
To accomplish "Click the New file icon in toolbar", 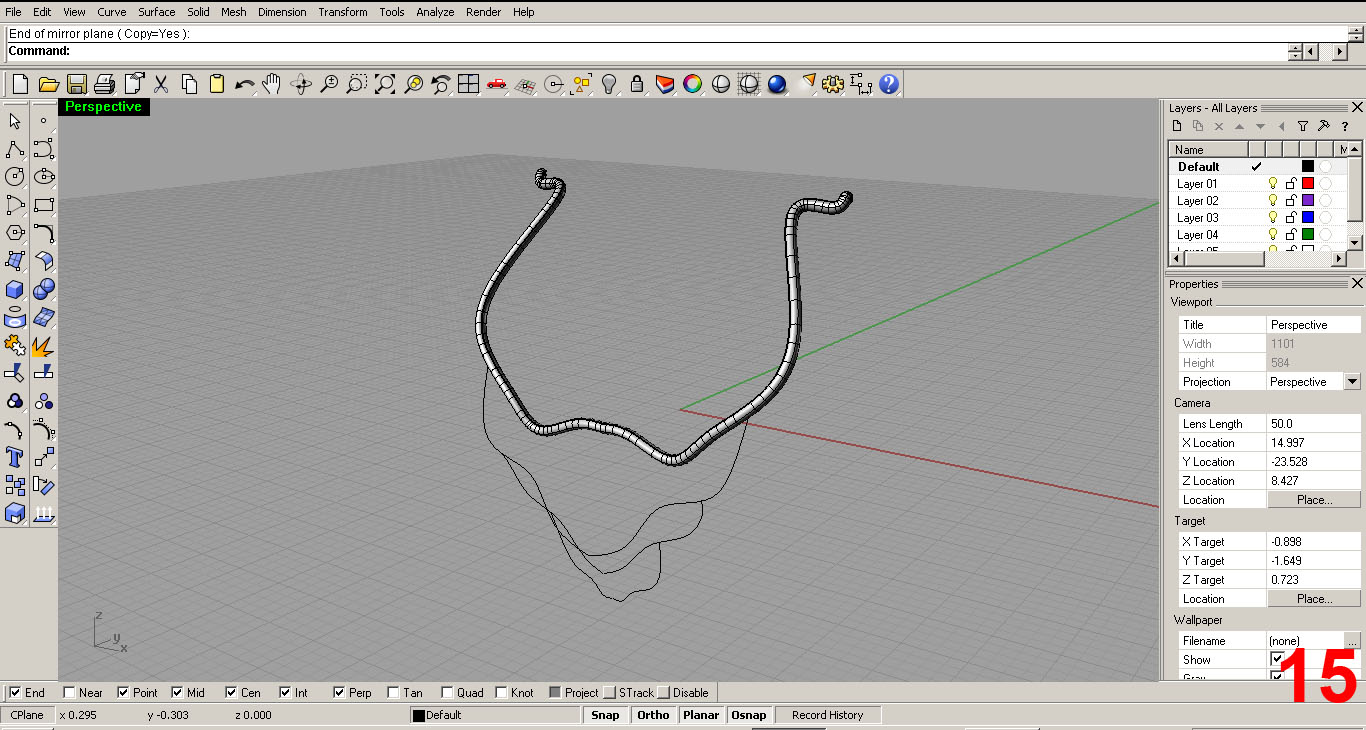I will (x=20, y=84).
